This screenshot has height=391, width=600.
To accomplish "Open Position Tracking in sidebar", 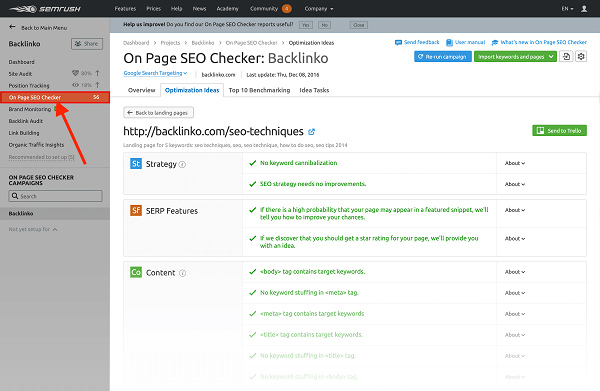I will pos(29,85).
